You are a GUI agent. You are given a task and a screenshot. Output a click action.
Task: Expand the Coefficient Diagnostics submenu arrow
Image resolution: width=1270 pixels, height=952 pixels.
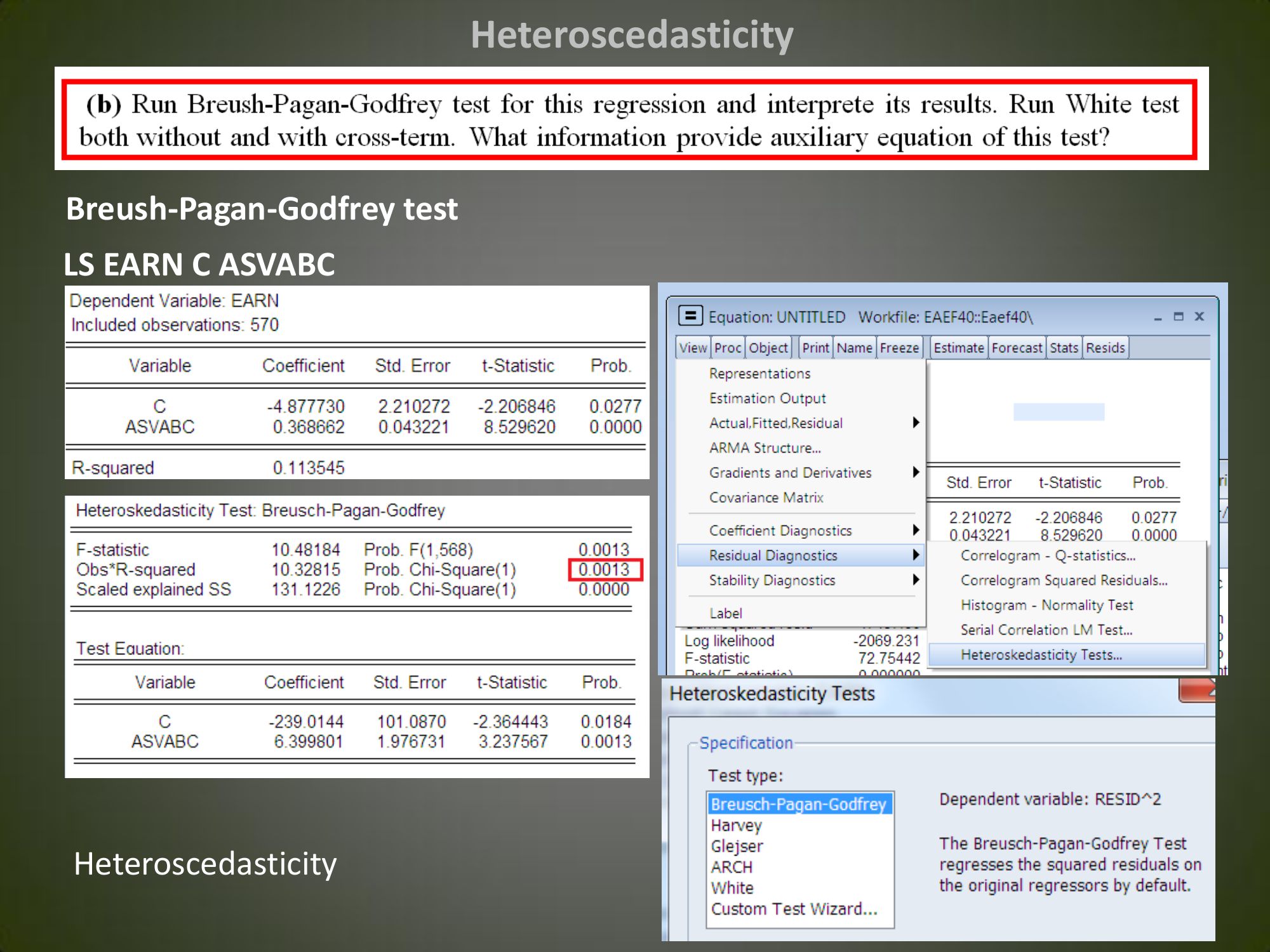pyautogui.click(x=916, y=530)
